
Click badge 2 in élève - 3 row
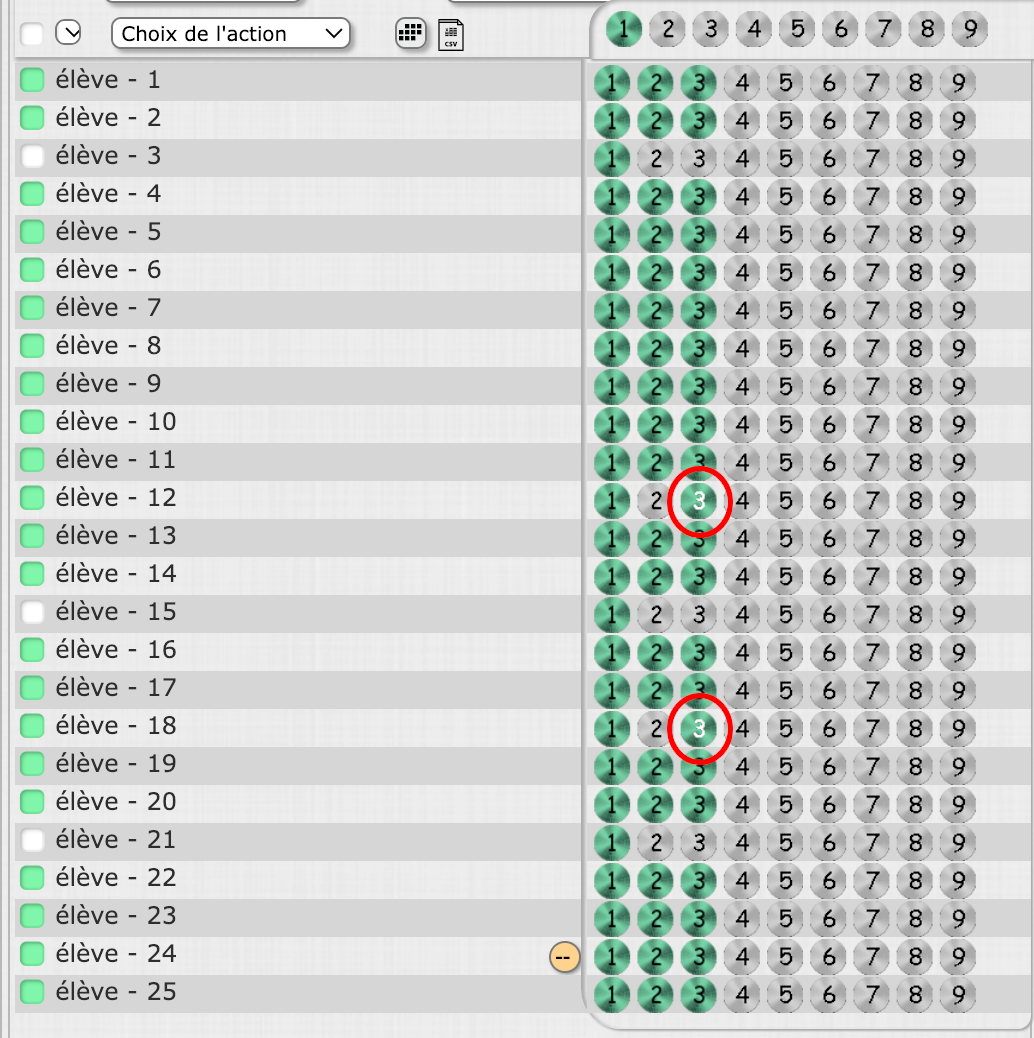click(655, 159)
